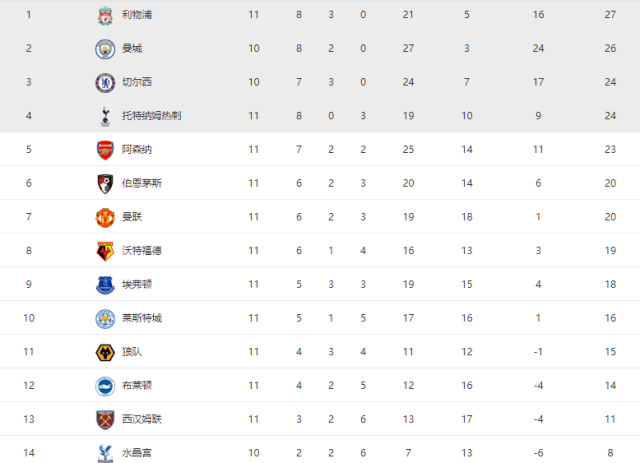The image size is (640, 463).
Task: Click the Wolves wolf-head crest
Action: (104, 352)
